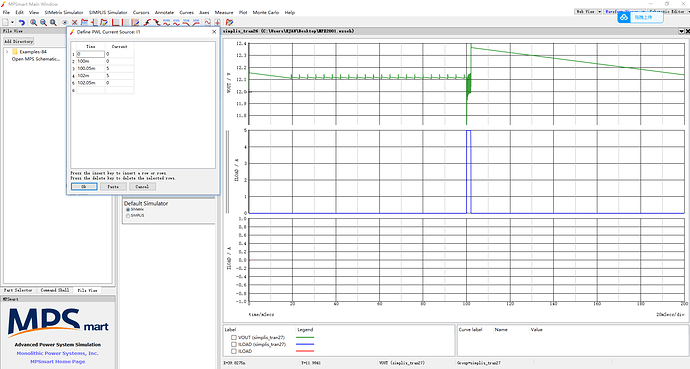Check the ILOAD (simplis_tran27) legend checkbox
The image size is (690, 369).
coord(234,344)
